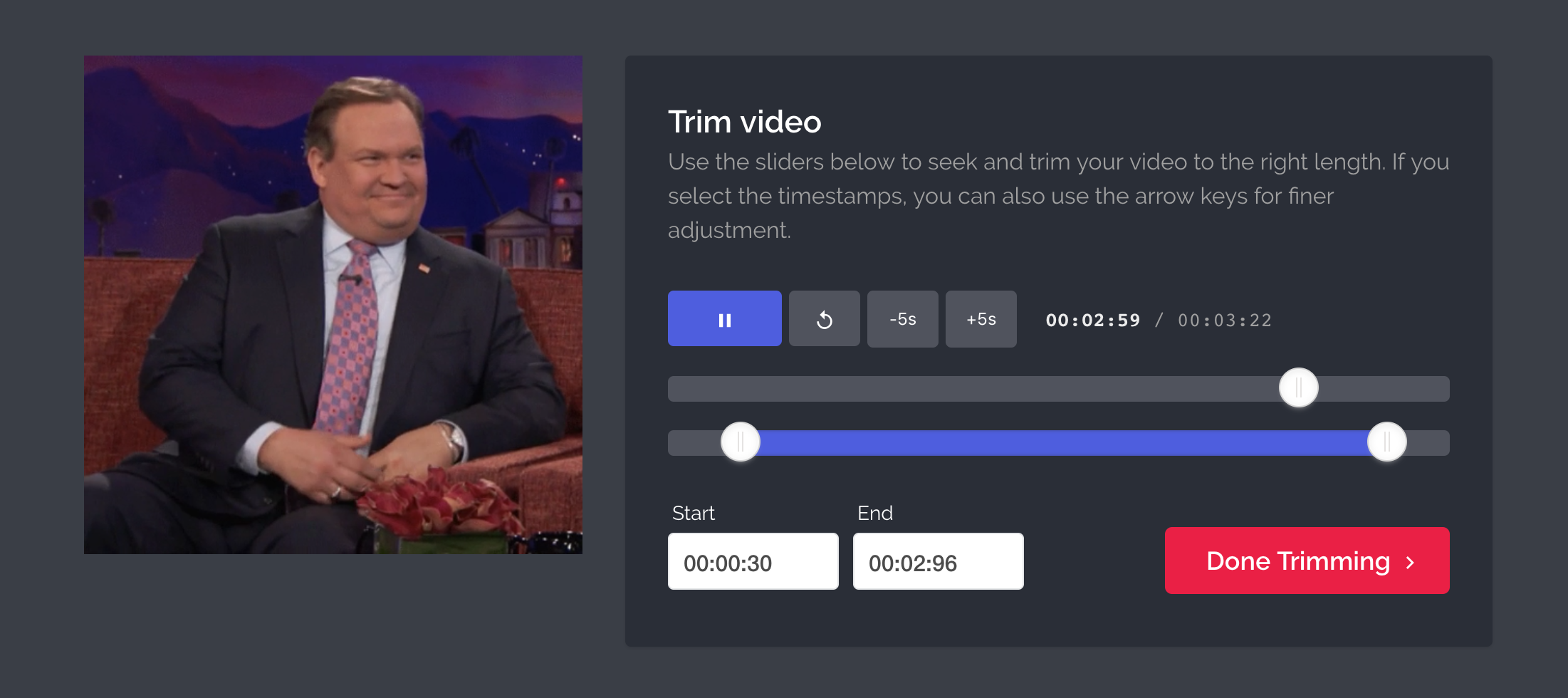Click the trim end handle
This screenshot has height=698, width=1568.
tap(1387, 442)
